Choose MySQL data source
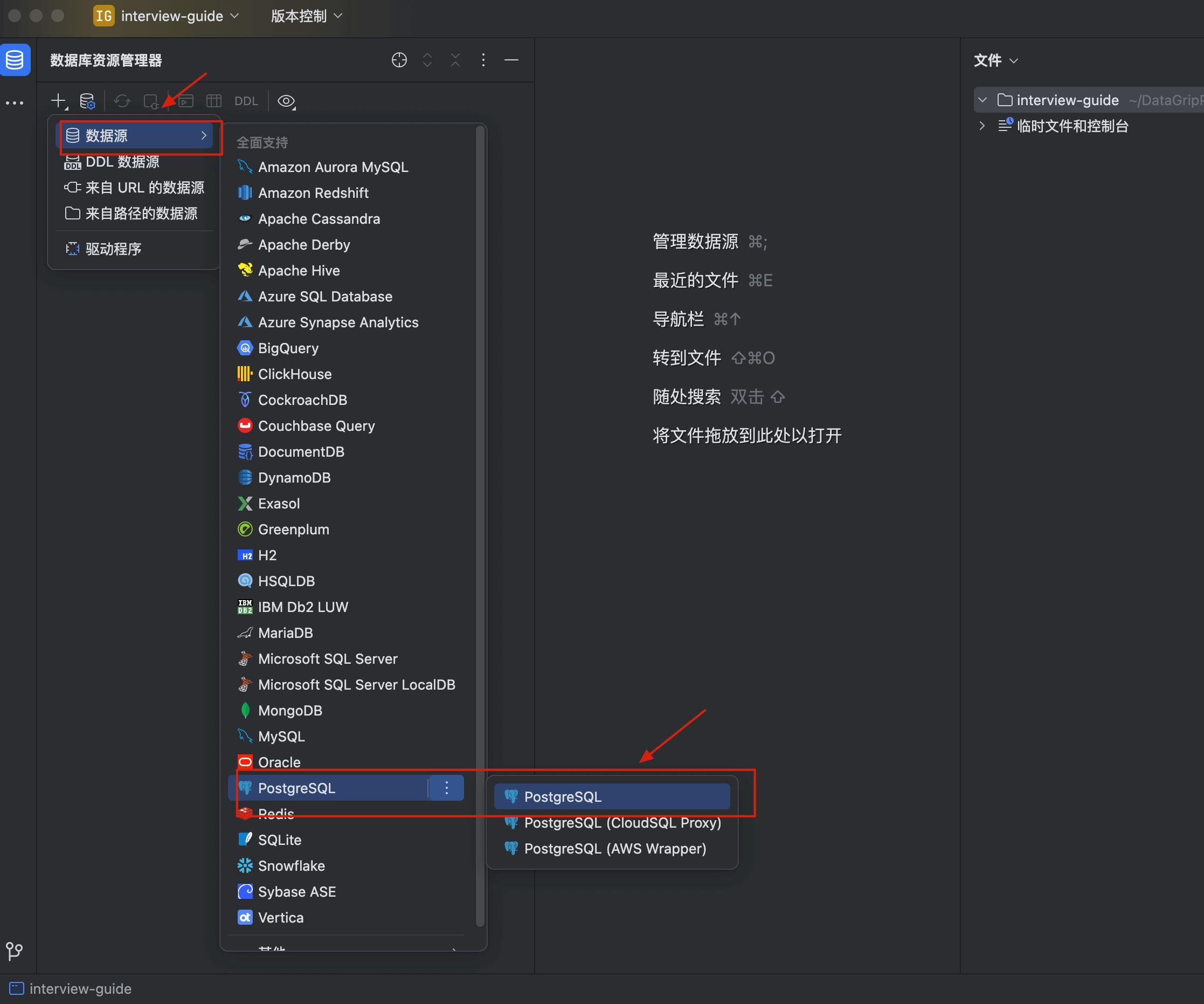This screenshot has height=1004, width=1204. click(x=347, y=736)
